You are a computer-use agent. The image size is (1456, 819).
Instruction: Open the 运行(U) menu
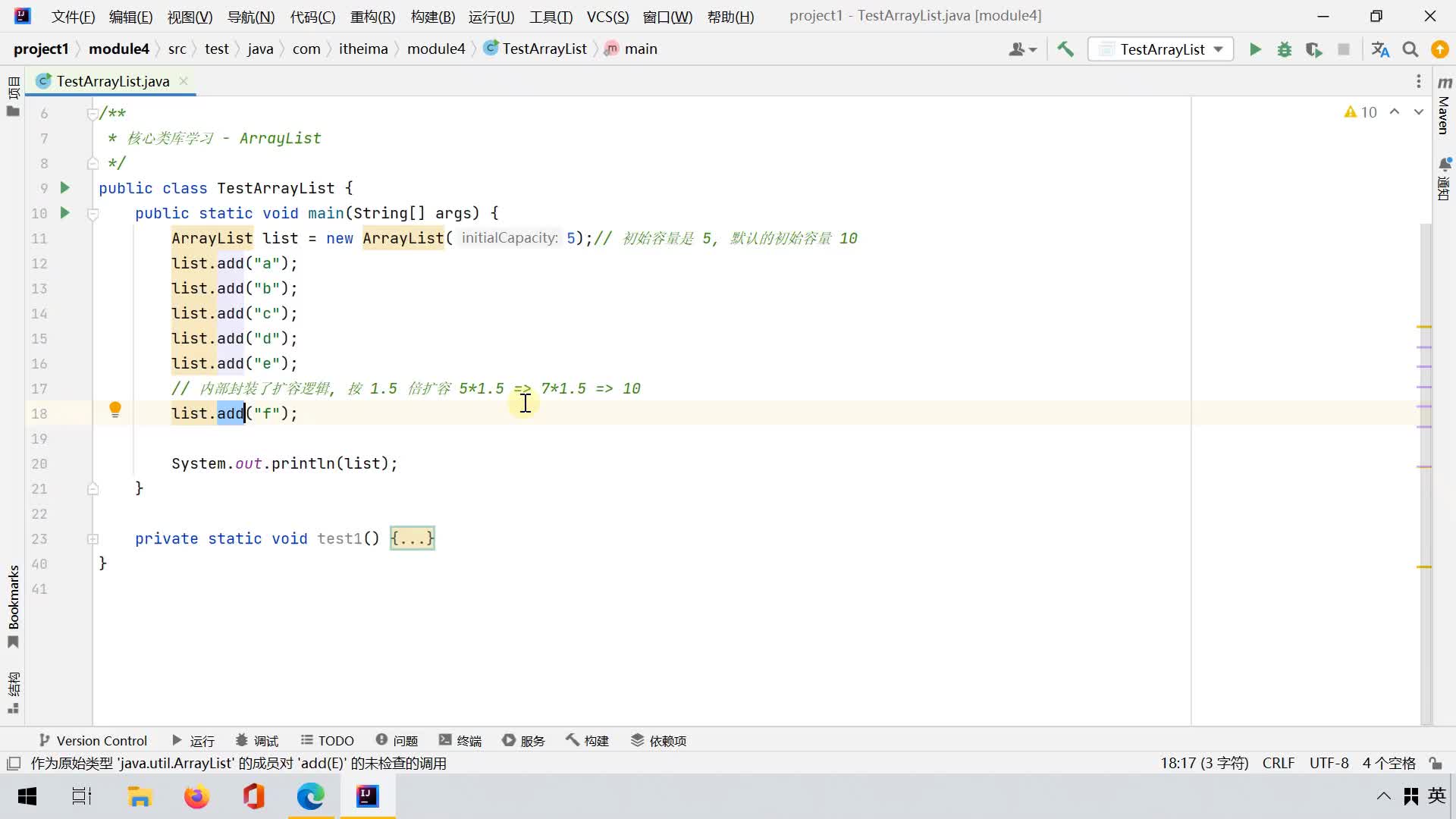491,17
